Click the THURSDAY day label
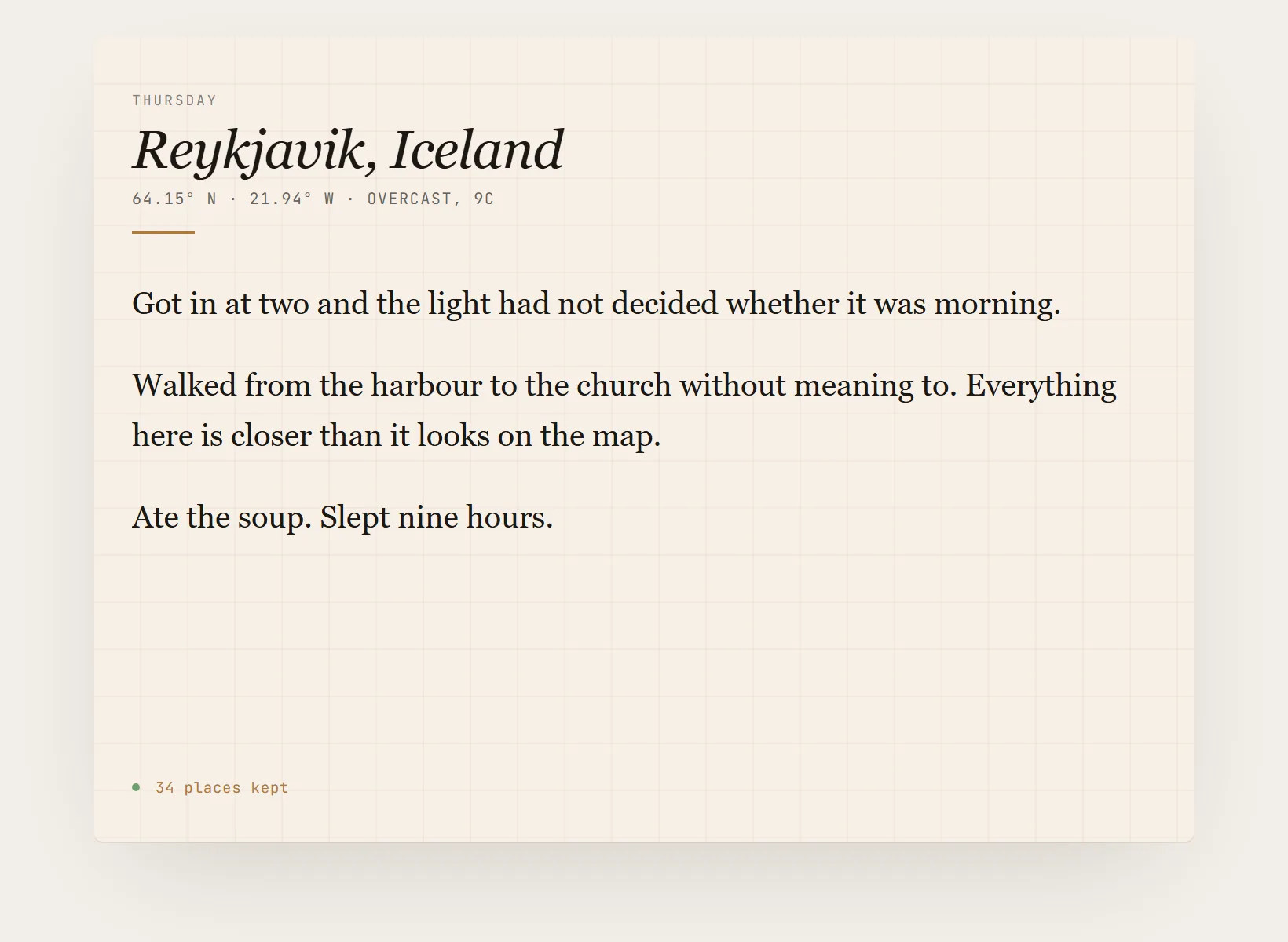Image resolution: width=1288 pixels, height=942 pixels. tap(174, 100)
